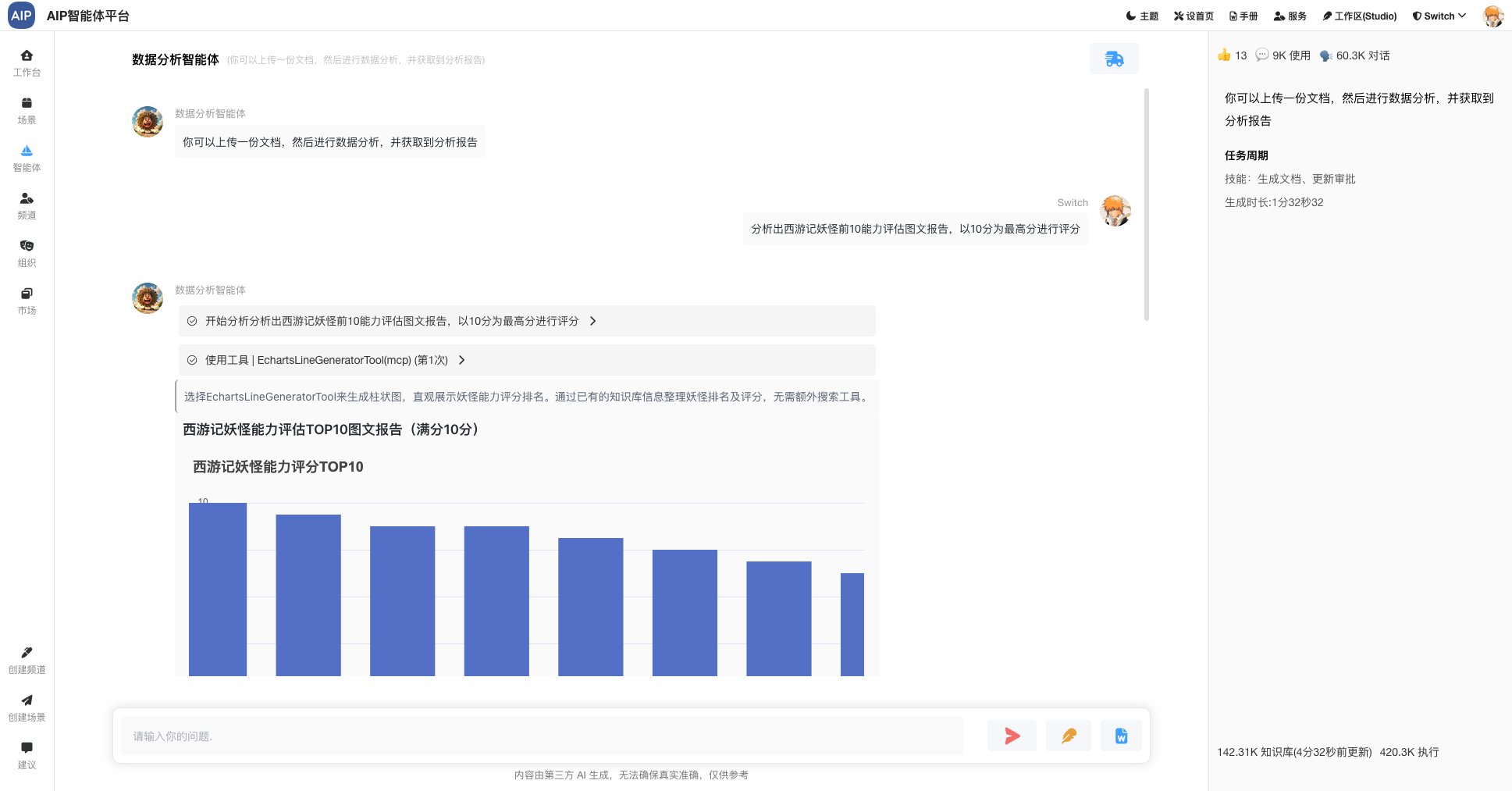Click 142.31K 知识库 status text
This screenshot has width=1512, height=791.
tap(1294, 752)
